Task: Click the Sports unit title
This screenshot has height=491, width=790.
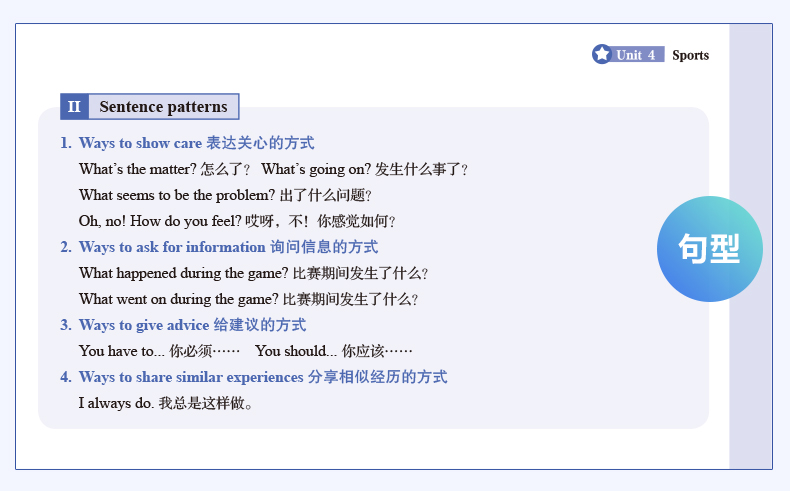Action: [690, 55]
